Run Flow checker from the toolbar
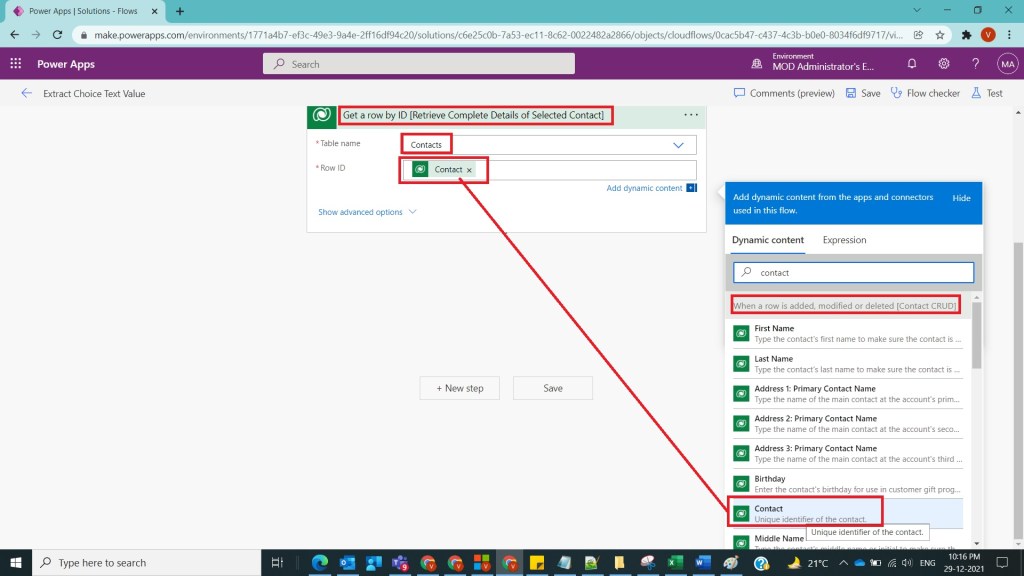The image size is (1024, 576). coord(925,93)
